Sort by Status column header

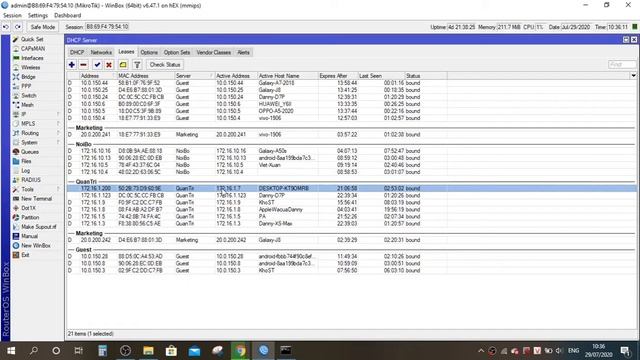[x=426, y=76]
